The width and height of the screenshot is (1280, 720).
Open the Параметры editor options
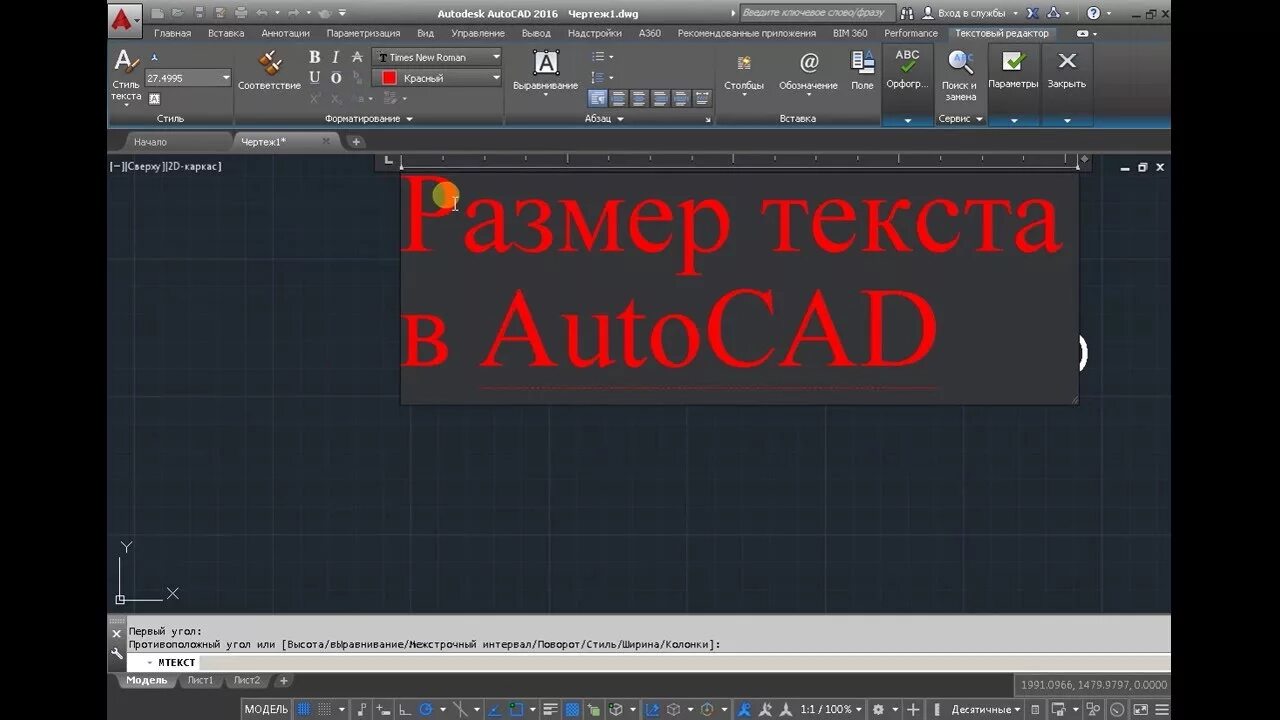coord(1013,70)
